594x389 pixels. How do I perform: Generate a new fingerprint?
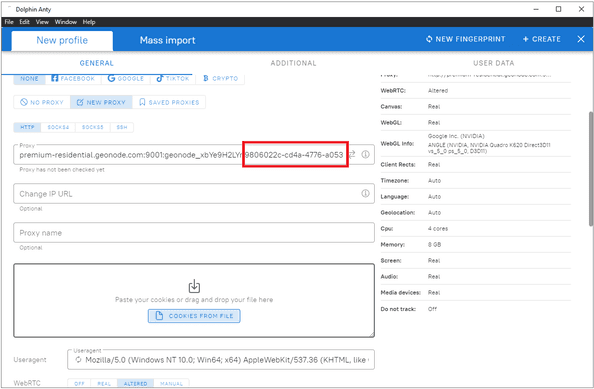click(x=466, y=39)
